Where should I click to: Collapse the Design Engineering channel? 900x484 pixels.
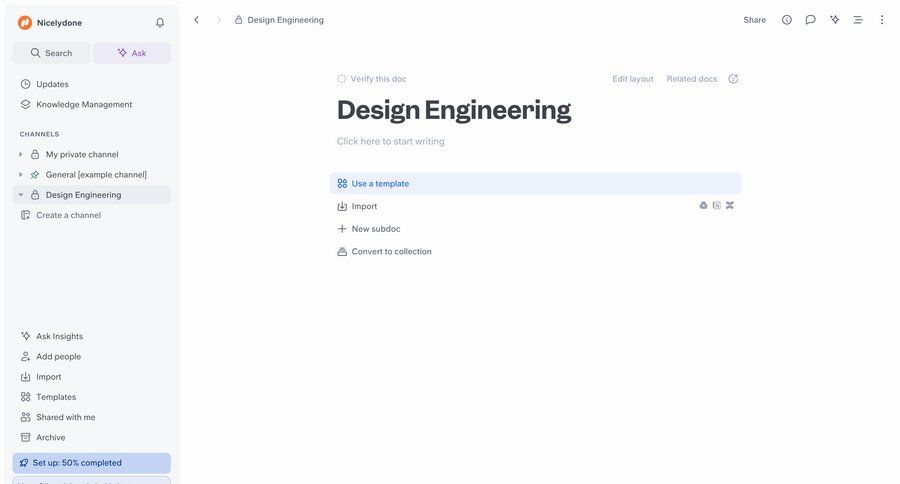[x=21, y=195]
